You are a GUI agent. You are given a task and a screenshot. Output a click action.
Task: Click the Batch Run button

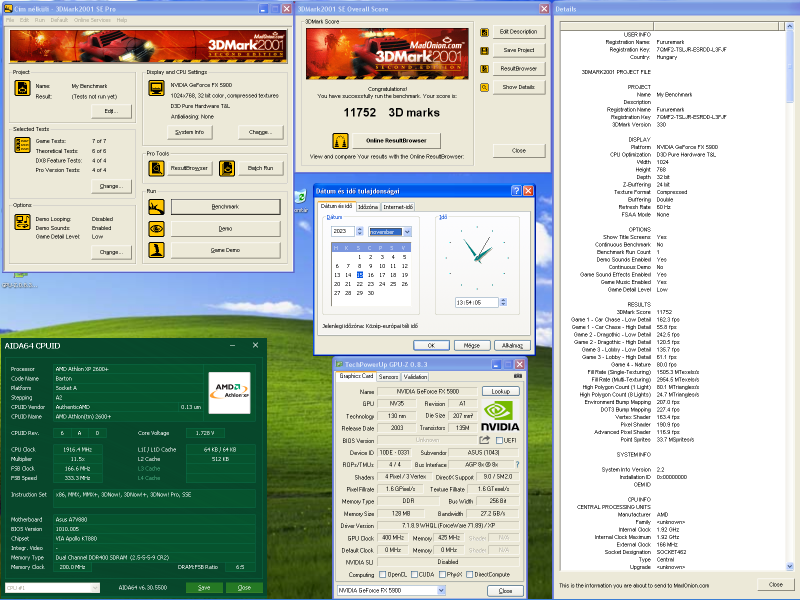click(260, 168)
